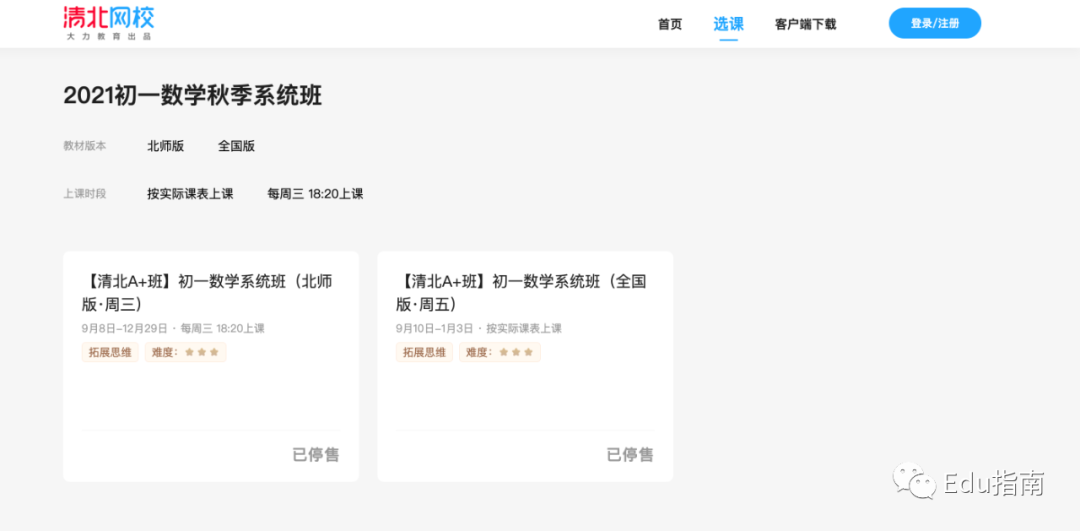Image resolution: width=1080 pixels, height=531 pixels.
Task: Filter by 按实际课表上课 time slot
Action: tap(190, 194)
